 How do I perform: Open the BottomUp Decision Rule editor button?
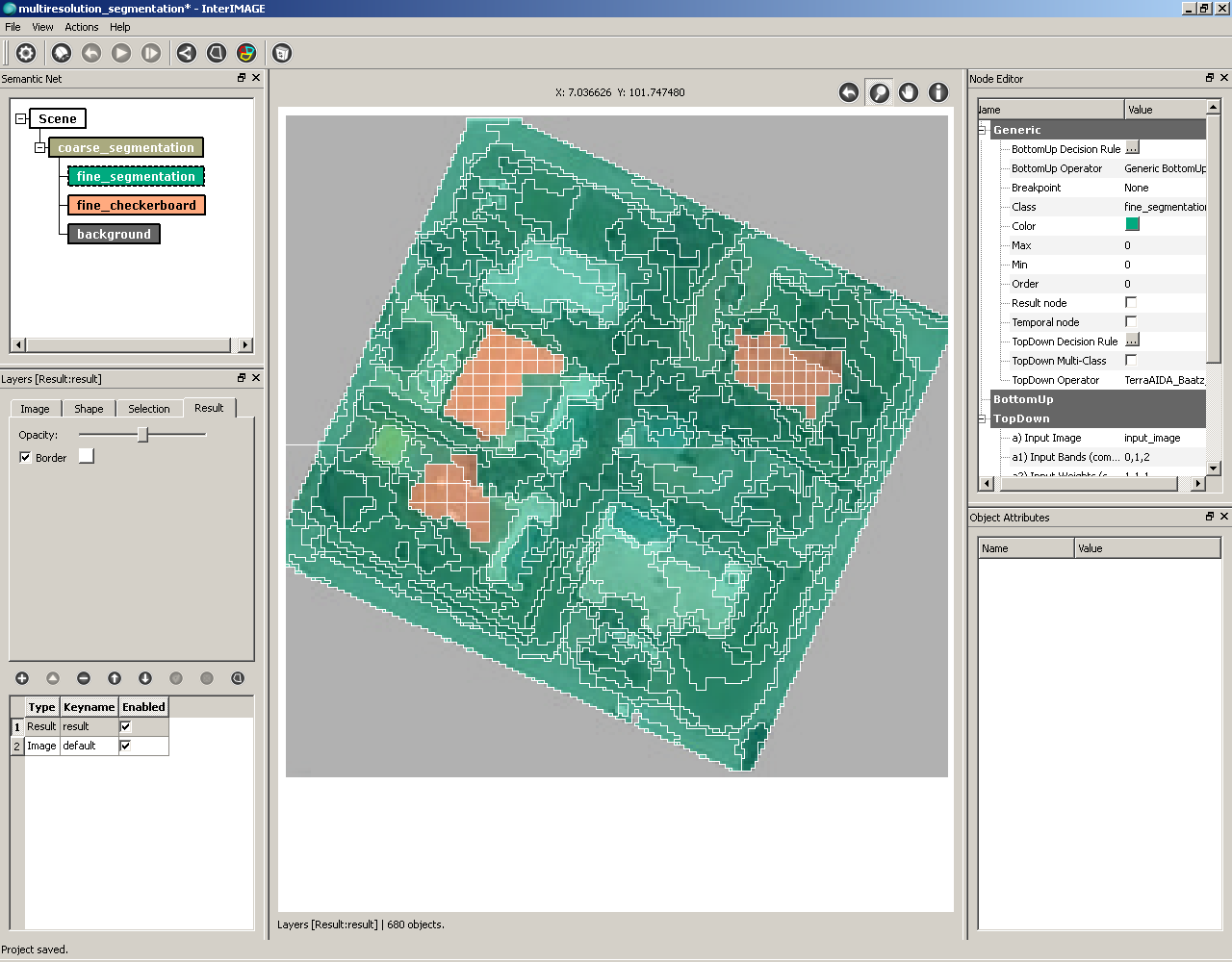pos(1132,148)
